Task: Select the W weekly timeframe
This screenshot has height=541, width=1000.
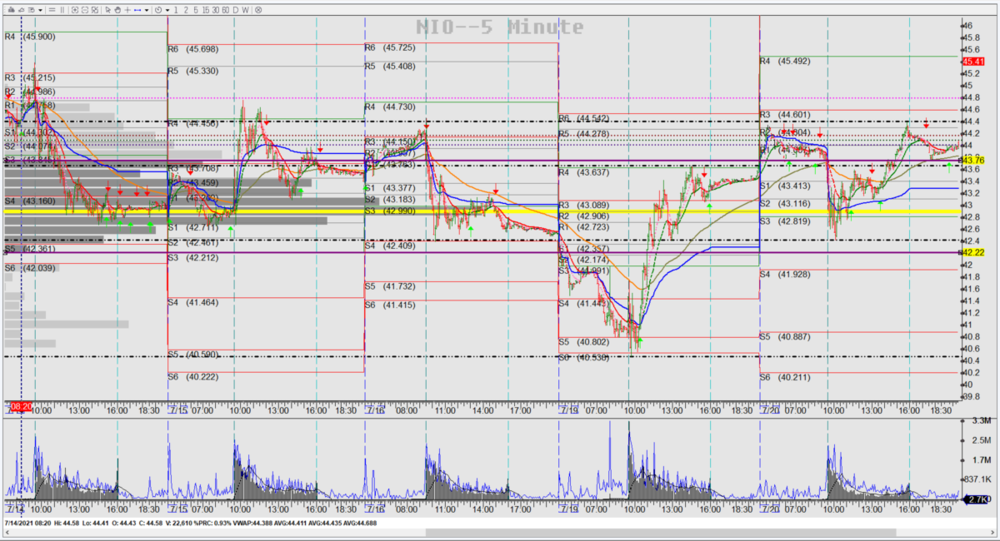Action: click(245, 10)
